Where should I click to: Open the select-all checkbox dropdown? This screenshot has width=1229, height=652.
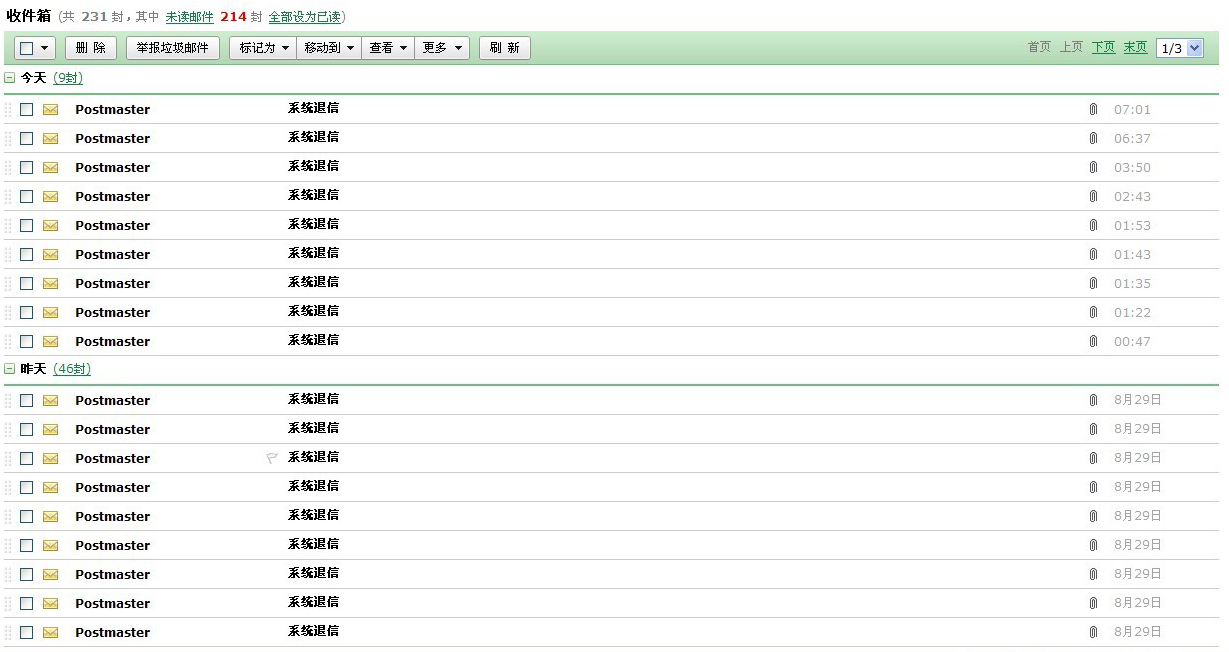[x=35, y=48]
